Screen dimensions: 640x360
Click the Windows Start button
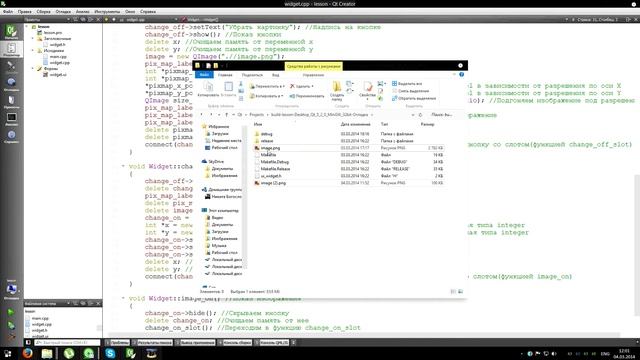click(8, 353)
